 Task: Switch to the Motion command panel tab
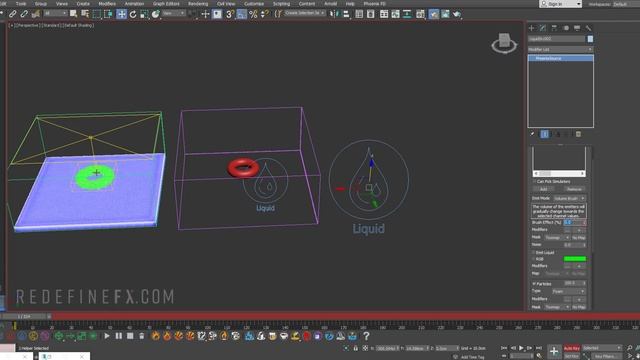(566, 28)
